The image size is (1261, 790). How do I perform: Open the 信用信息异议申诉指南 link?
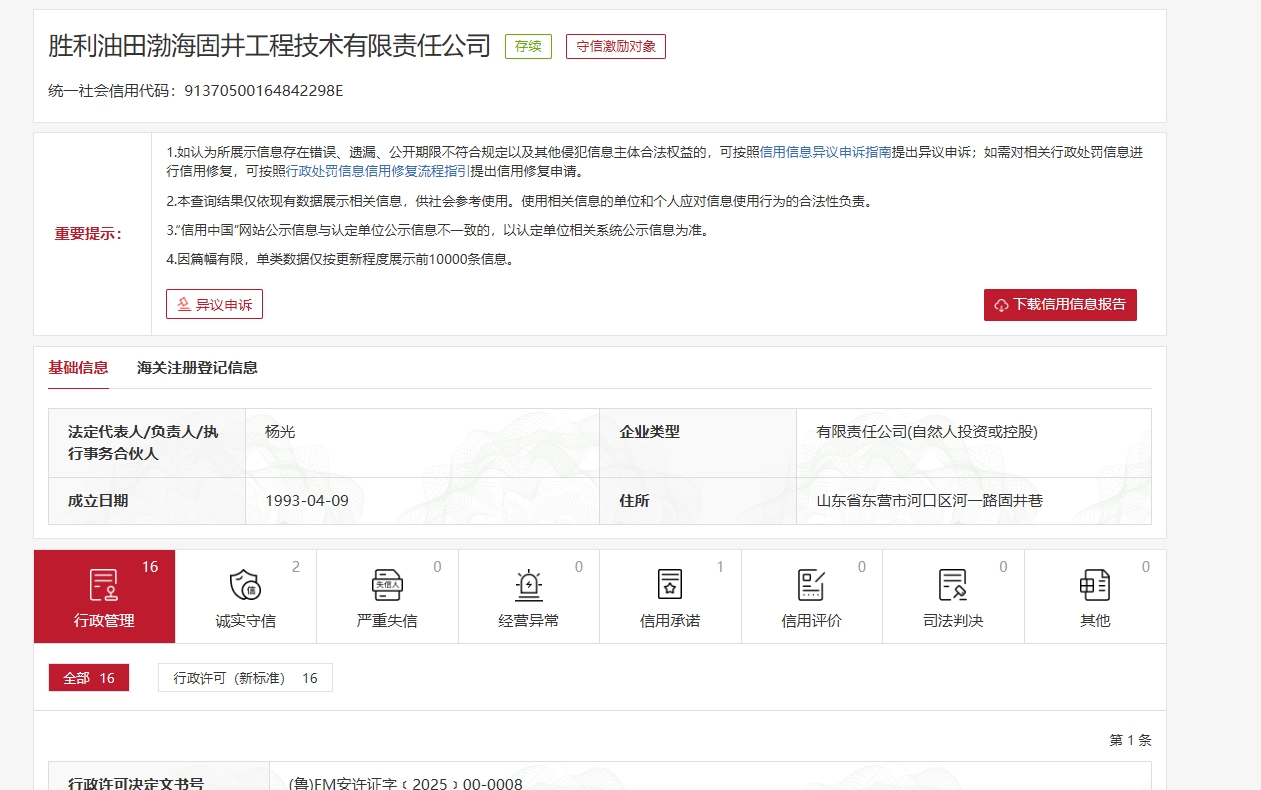coord(825,153)
